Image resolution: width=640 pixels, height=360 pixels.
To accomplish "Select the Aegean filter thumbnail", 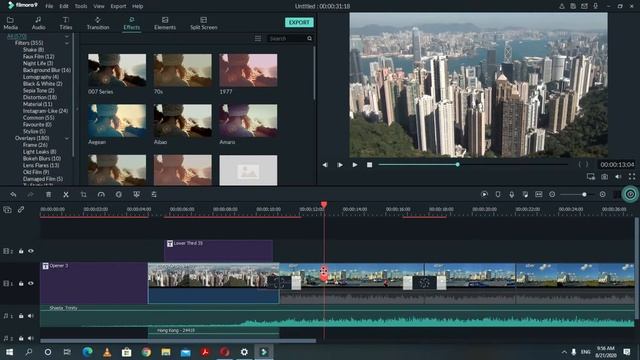I will pos(117,120).
